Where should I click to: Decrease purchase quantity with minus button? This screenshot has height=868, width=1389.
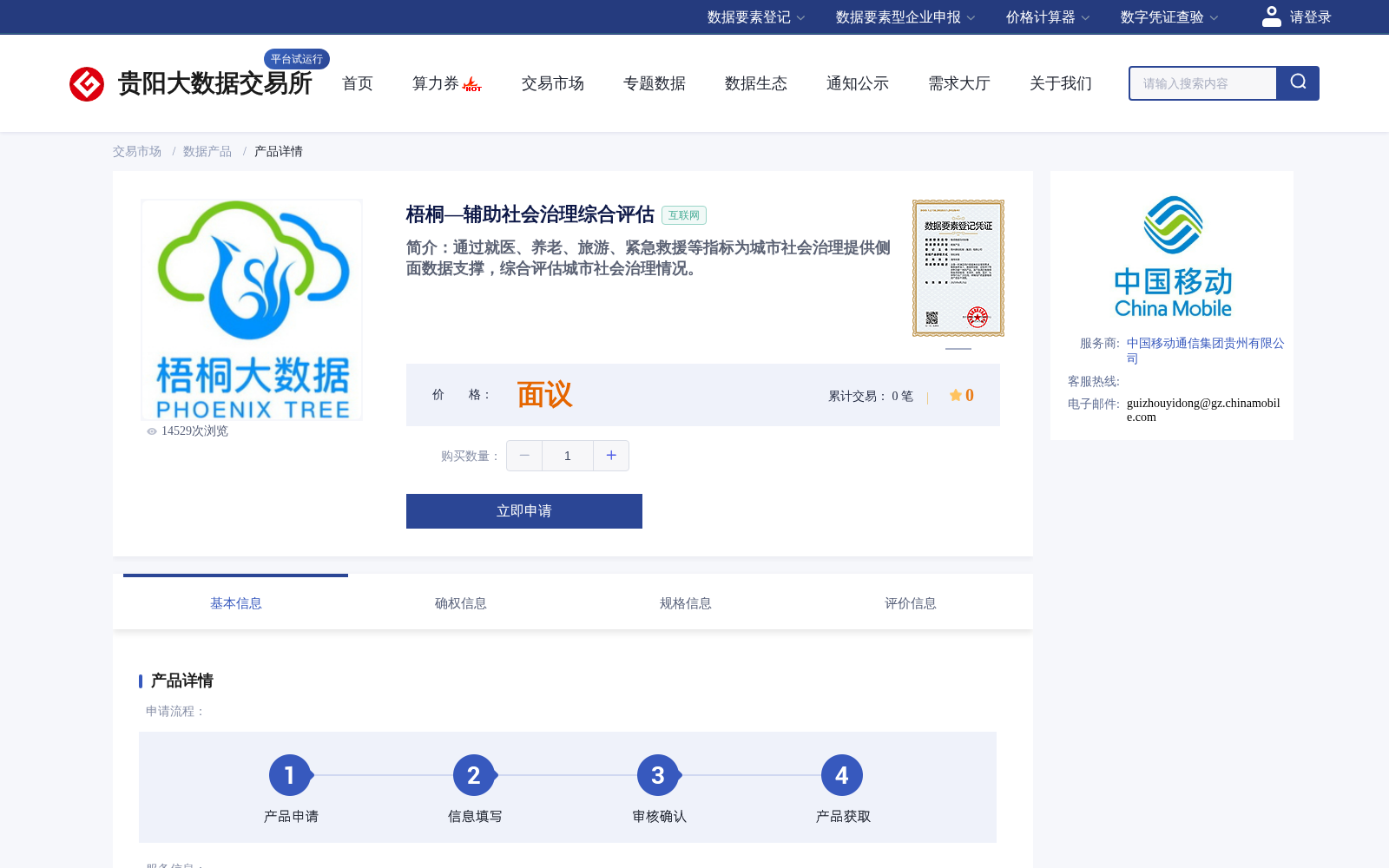coord(524,456)
